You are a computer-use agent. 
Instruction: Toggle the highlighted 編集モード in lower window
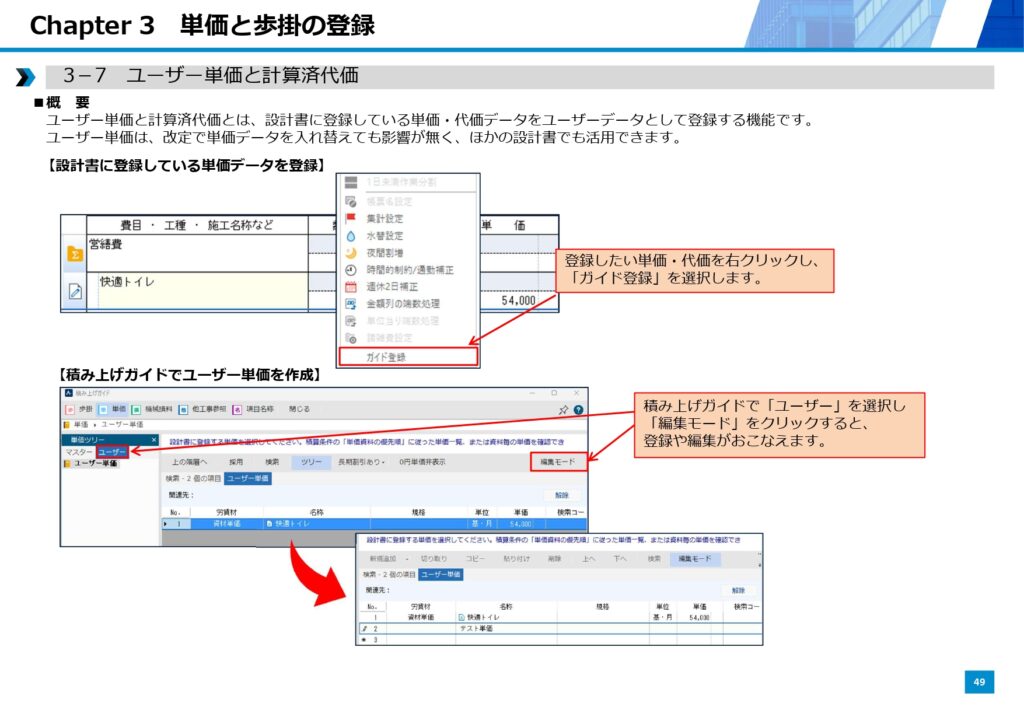click(x=695, y=559)
